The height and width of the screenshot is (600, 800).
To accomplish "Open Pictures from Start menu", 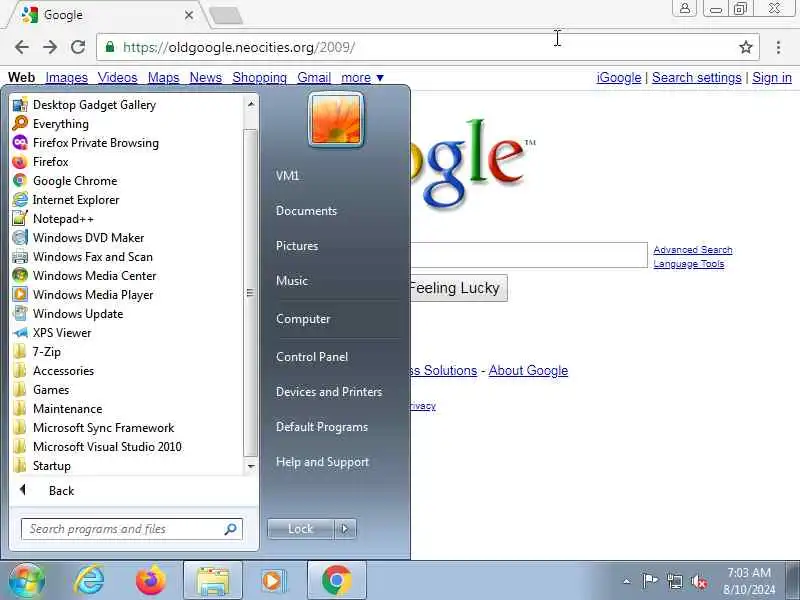I will click(297, 245).
